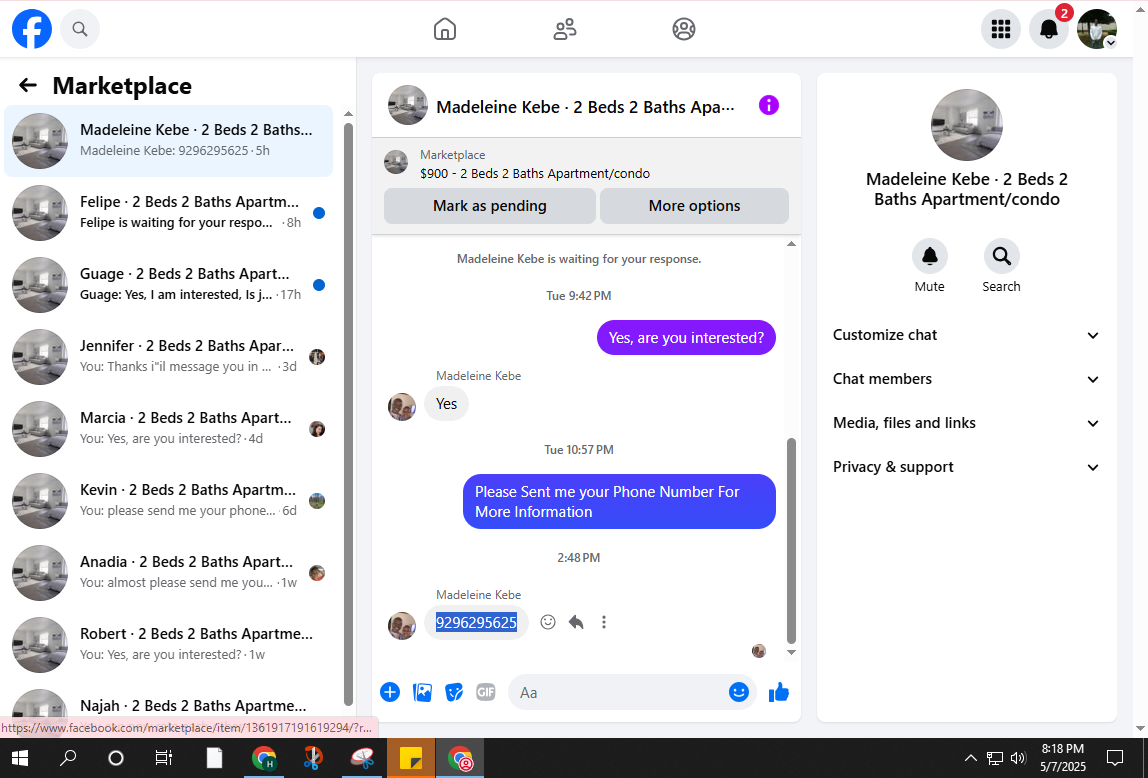
Task: Open the notifications bell
Action: point(1049,29)
